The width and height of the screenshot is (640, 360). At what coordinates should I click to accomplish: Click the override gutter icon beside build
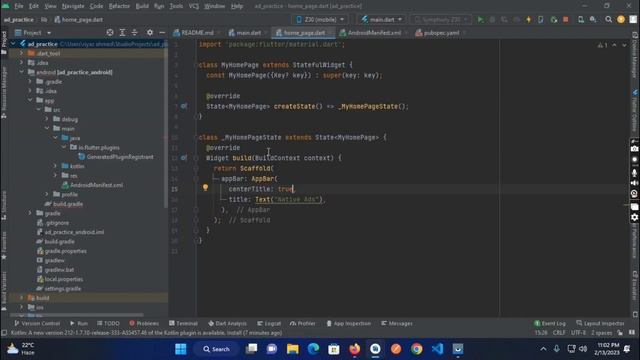coord(184,158)
